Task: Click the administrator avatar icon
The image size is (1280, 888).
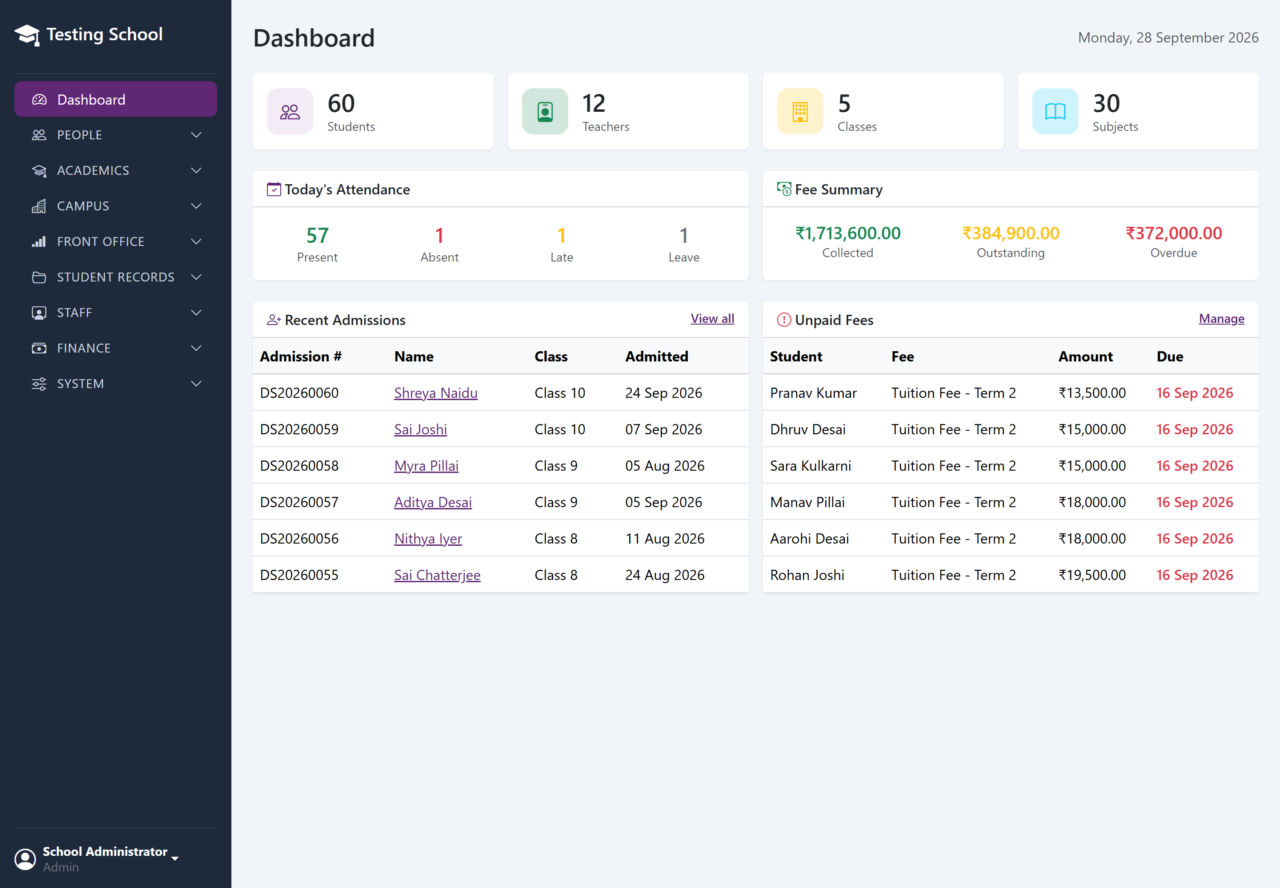Action: [x=25, y=859]
